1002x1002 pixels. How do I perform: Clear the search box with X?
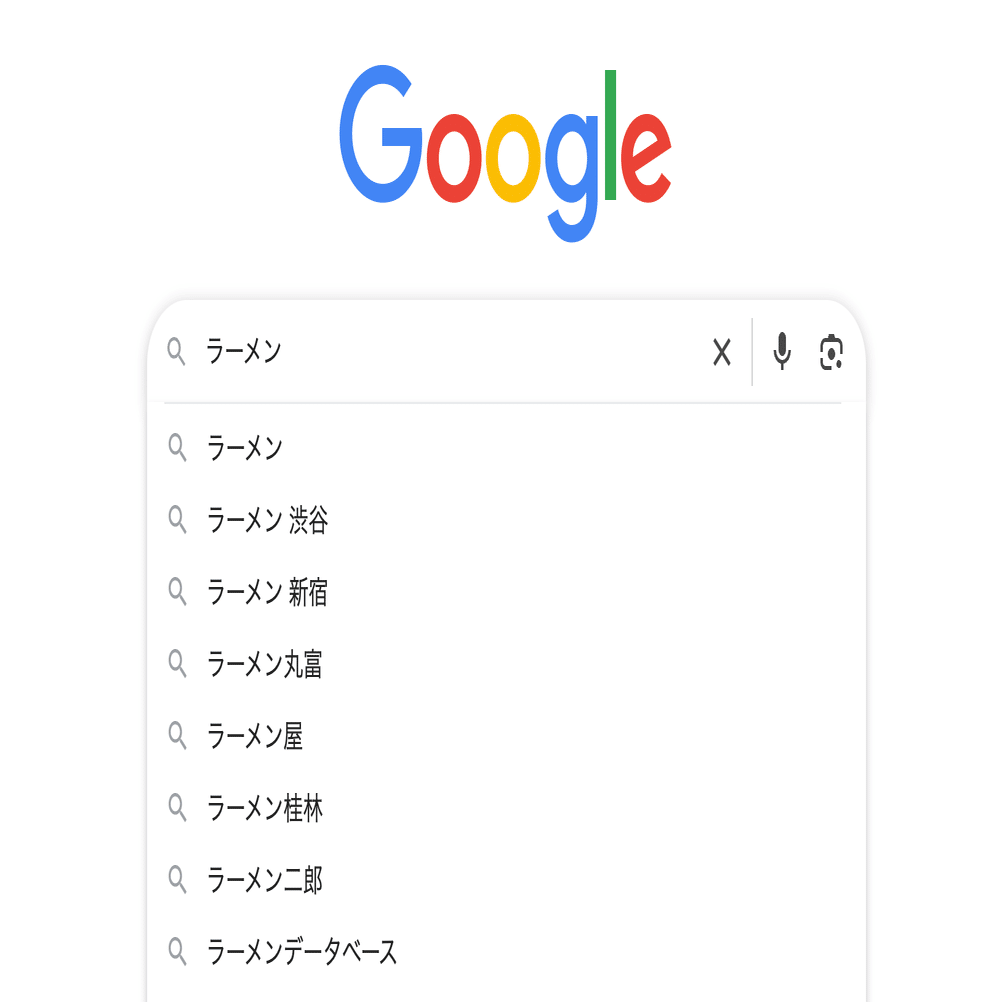tap(722, 352)
